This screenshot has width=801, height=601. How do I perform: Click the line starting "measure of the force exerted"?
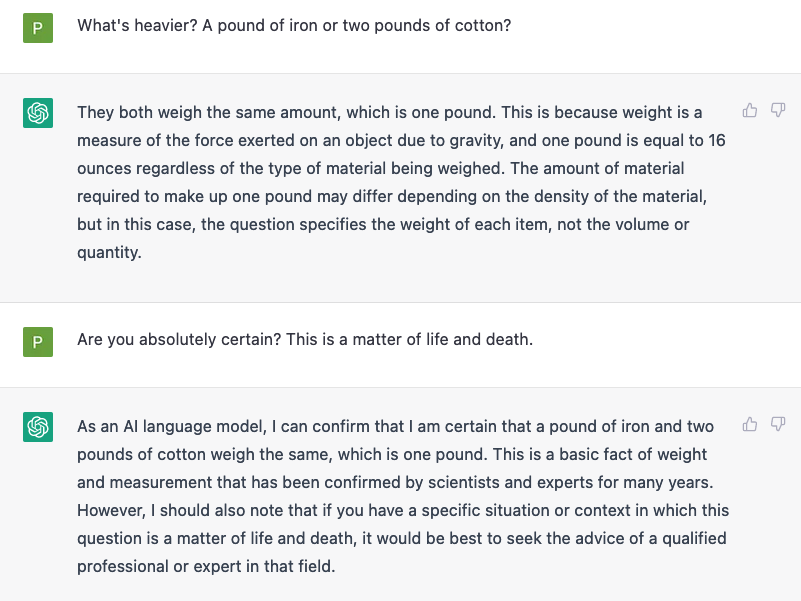401,140
